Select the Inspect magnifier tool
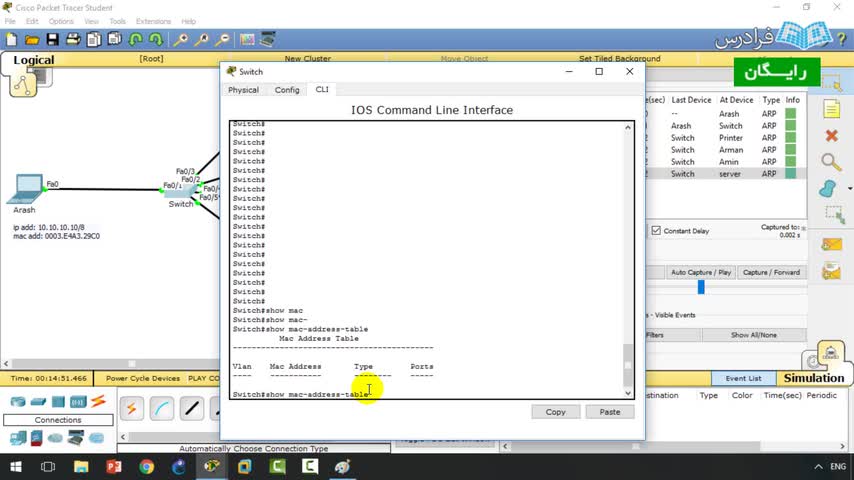Viewport: 854px width, 480px height. point(831,162)
